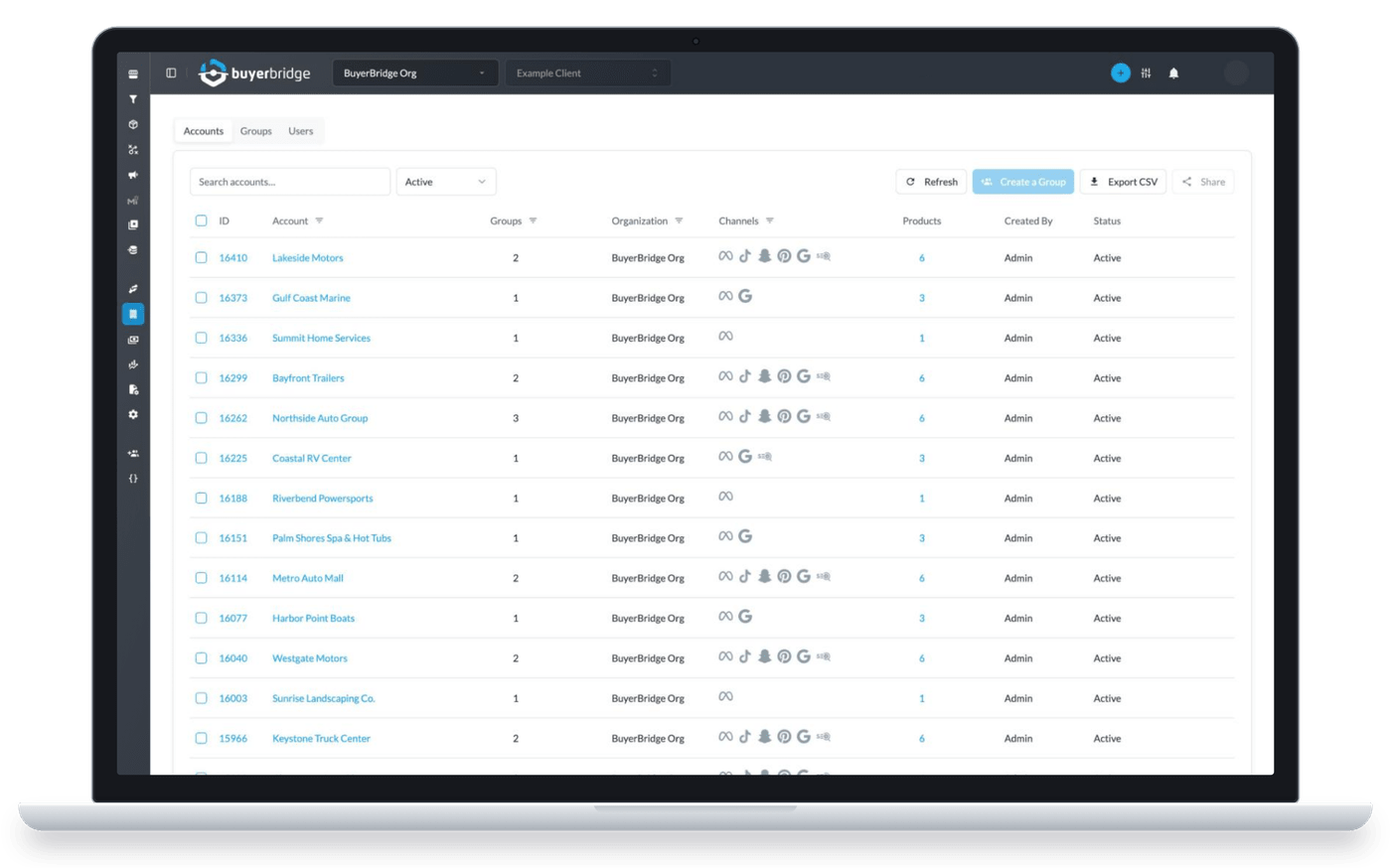The height and width of the screenshot is (868, 1391).
Task: Click the Google channel icon for Gulf Coast Marine
Action: (x=745, y=296)
